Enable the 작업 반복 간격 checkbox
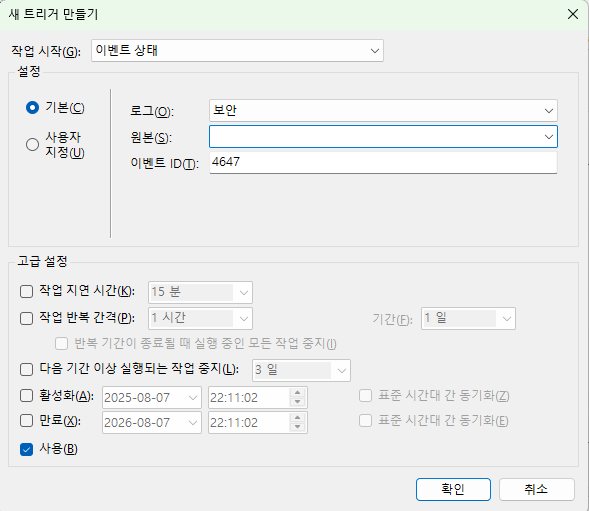The image size is (589, 511). pos(26,318)
